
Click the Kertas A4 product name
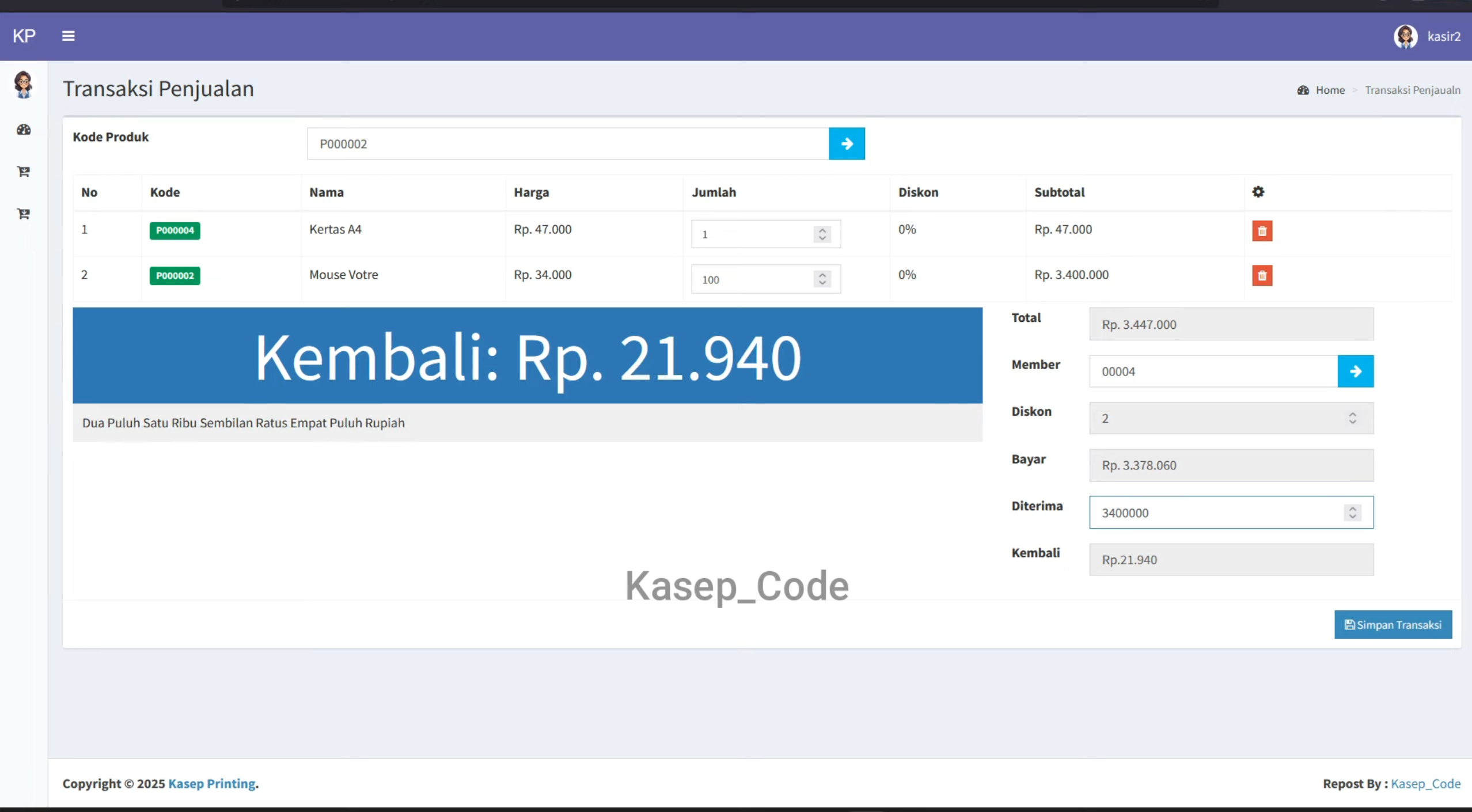pyautogui.click(x=335, y=229)
